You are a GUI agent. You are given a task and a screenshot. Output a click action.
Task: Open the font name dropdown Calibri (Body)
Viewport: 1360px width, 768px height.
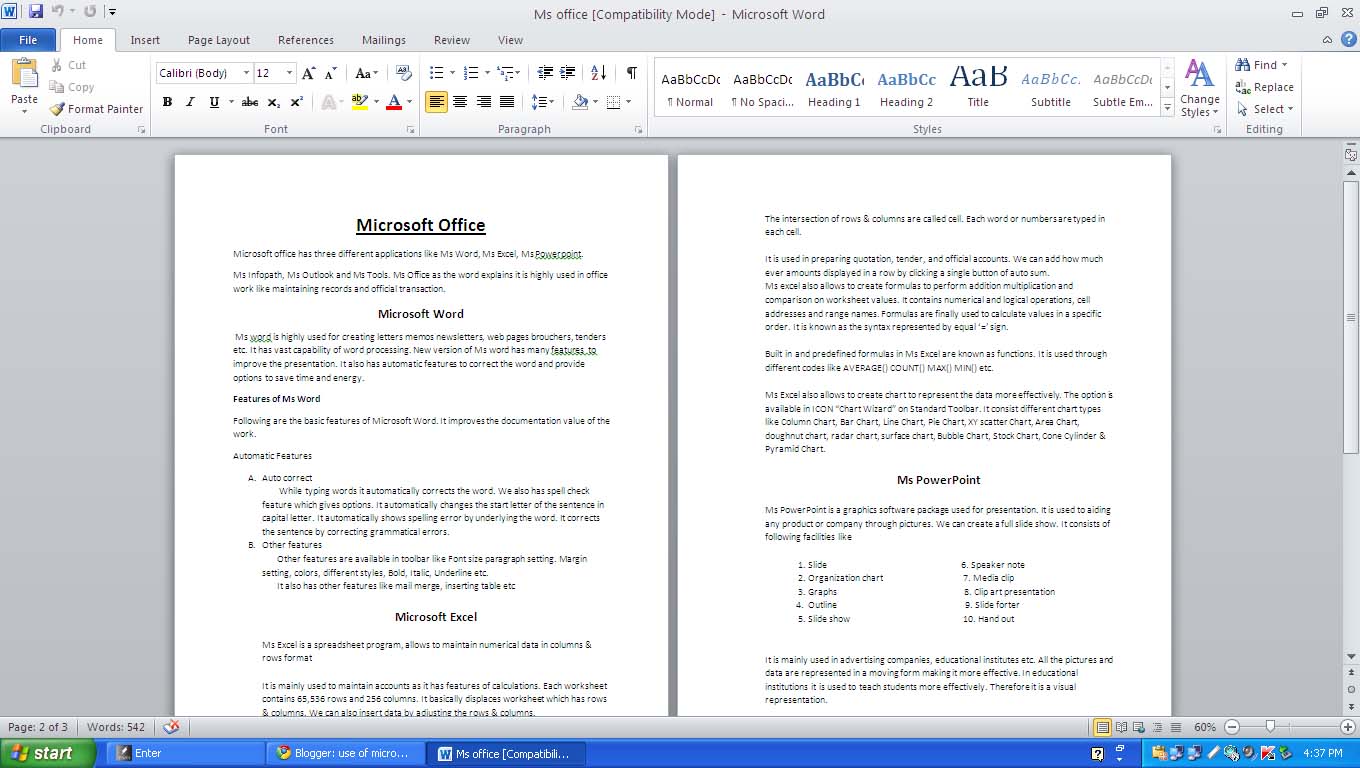[x=246, y=73]
